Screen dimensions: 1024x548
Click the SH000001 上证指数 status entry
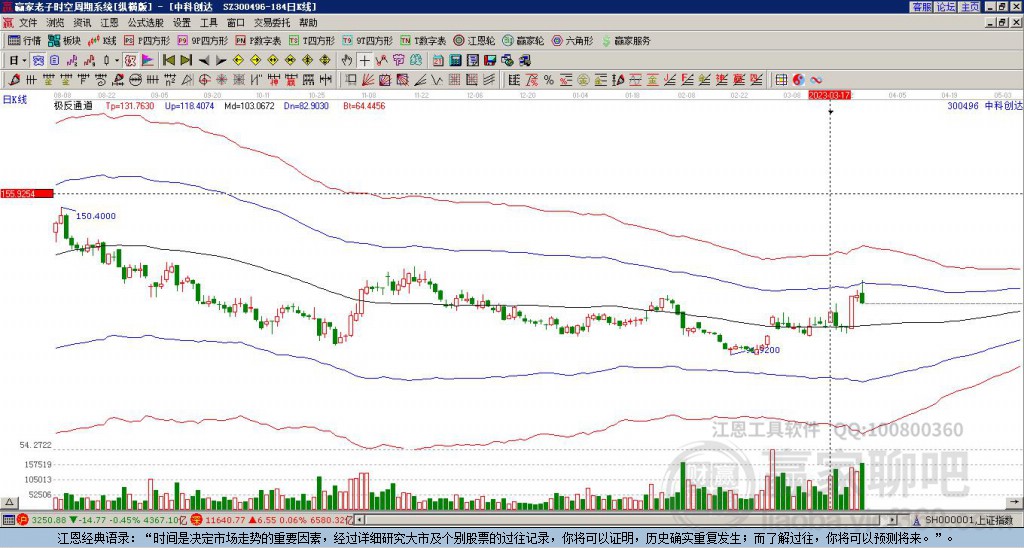tap(966, 520)
